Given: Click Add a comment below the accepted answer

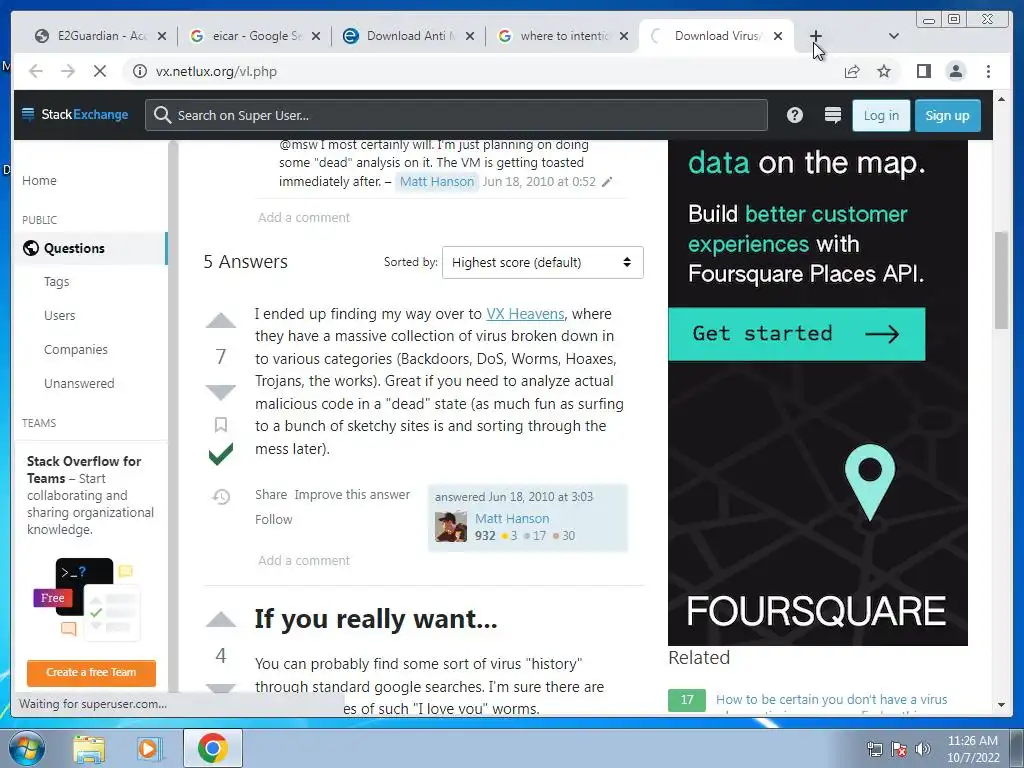Looking at the screenshot, I should click(304, 560).
